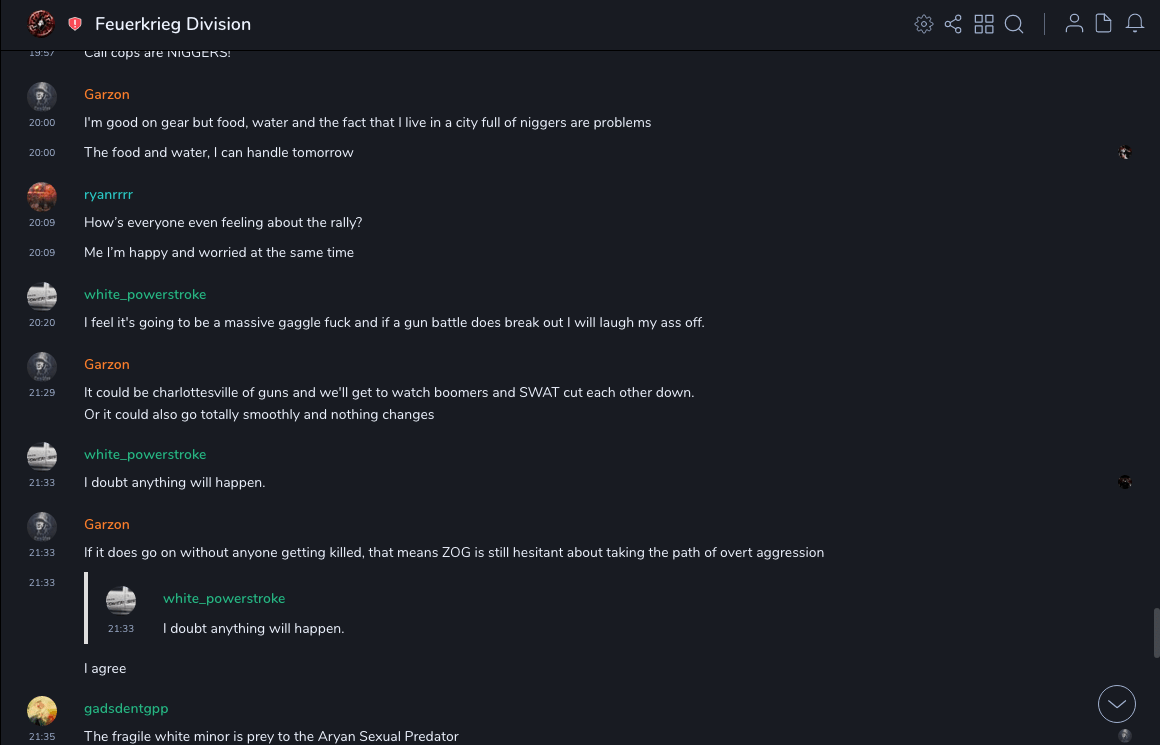Viewport: 1160px width, 745px height.
Task: Toggle the notifications bell icon
Action: [x=1135, y=24]
